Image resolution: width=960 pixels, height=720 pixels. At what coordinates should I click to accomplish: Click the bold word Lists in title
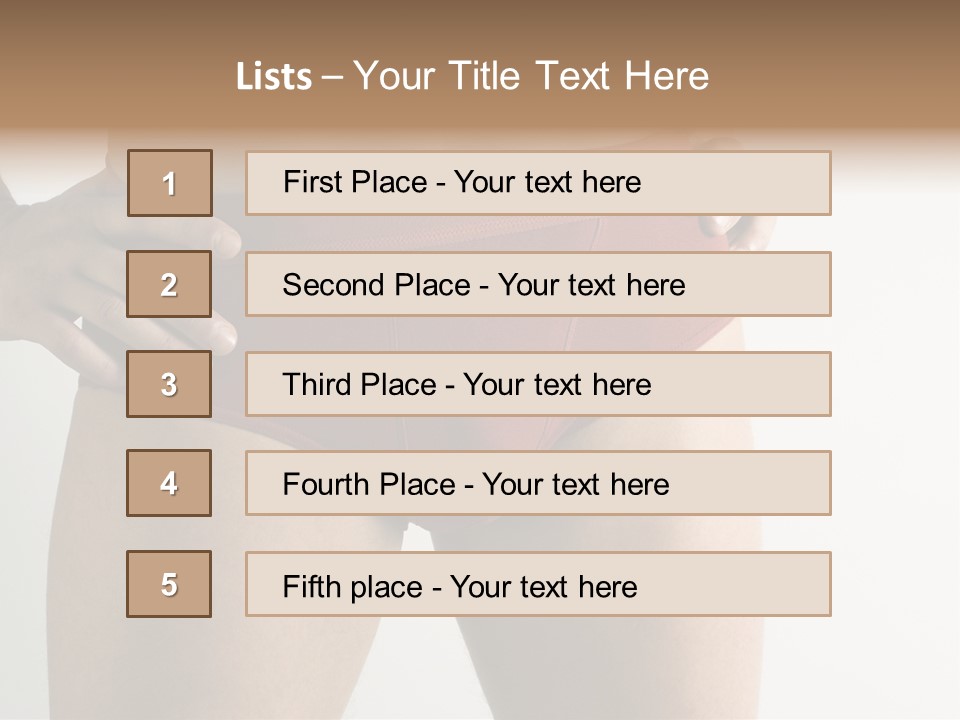pos(274,77)
